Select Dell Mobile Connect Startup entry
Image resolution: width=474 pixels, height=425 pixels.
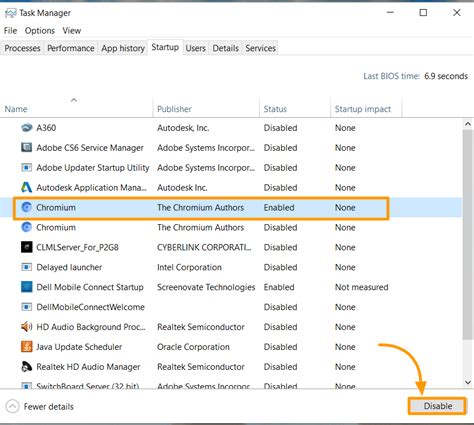(90, 287)
